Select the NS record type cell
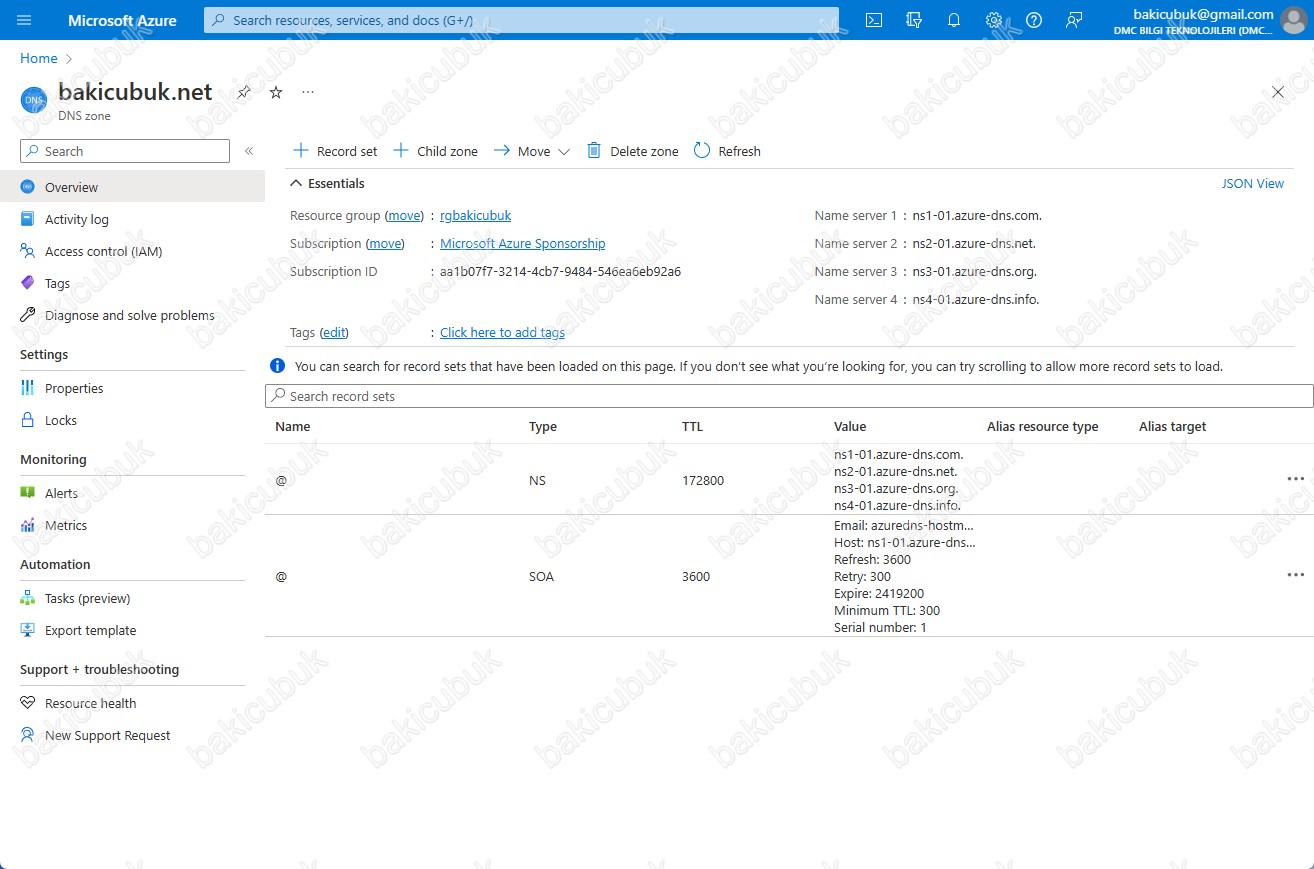 [538, 480]
